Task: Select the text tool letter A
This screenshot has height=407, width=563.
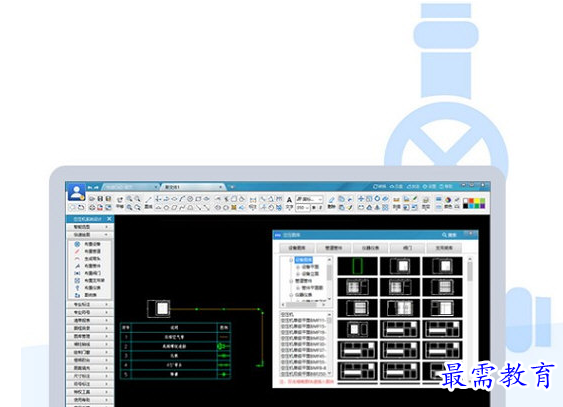Action: point(289,200)
